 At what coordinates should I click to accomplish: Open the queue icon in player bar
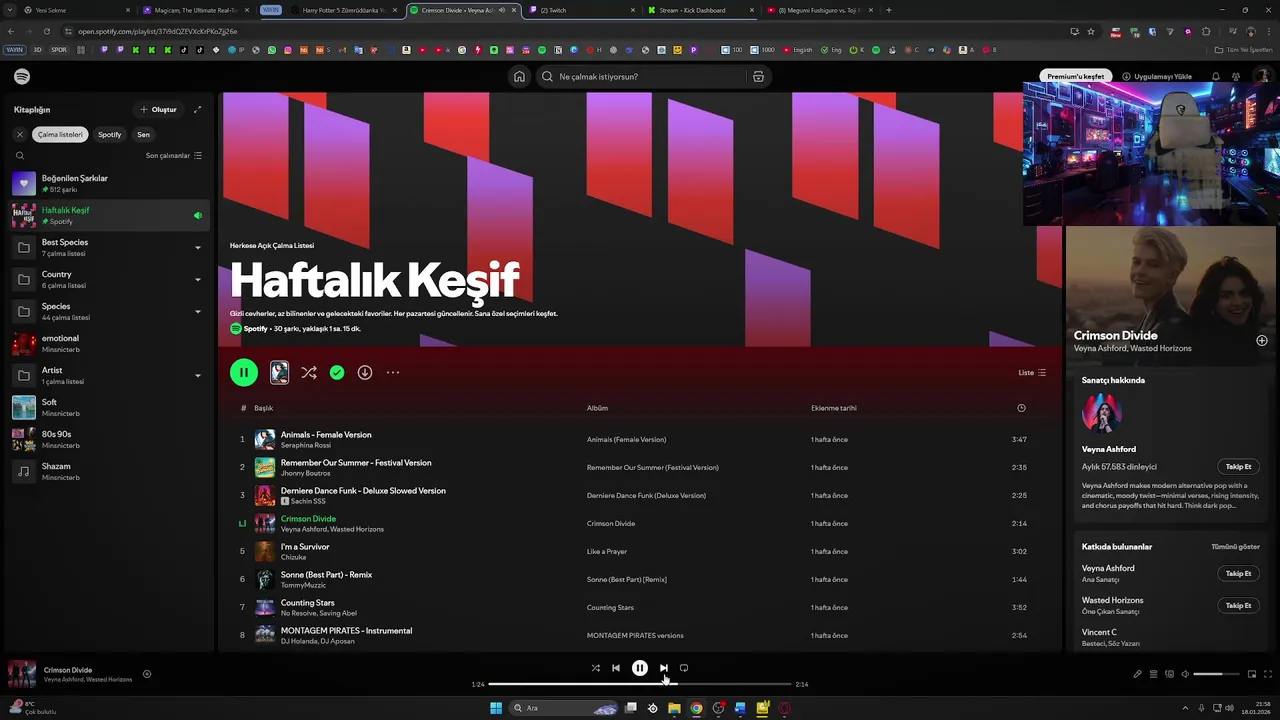(x=1153, y=674)
